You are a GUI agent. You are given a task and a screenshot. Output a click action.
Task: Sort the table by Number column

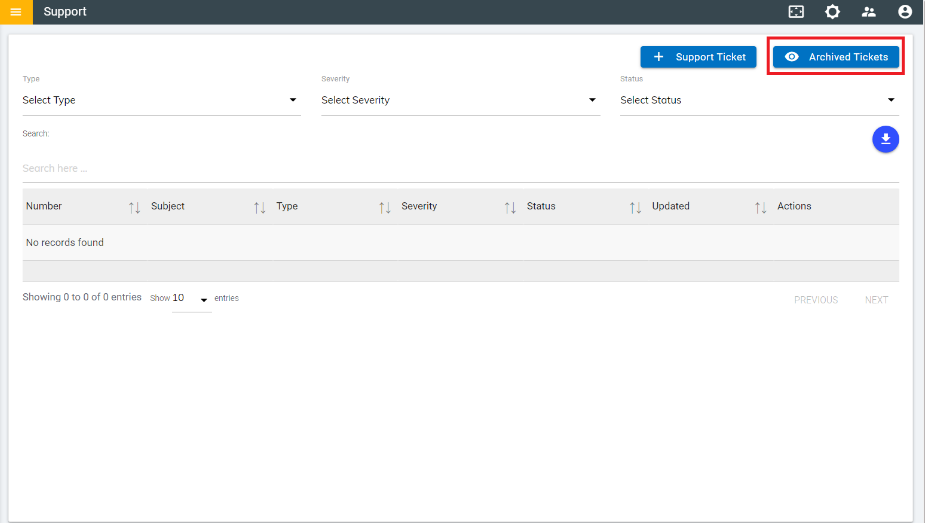(135, 207)
